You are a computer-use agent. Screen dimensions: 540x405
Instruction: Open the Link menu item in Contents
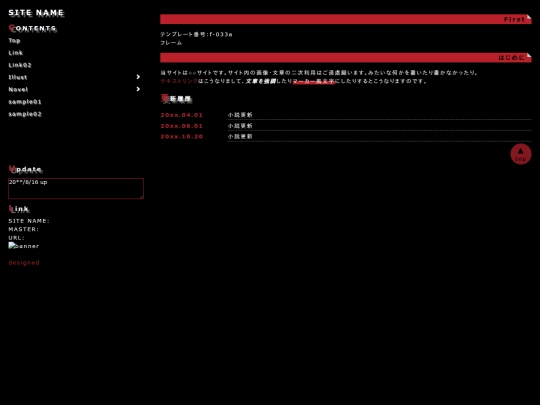click(15, 53)
